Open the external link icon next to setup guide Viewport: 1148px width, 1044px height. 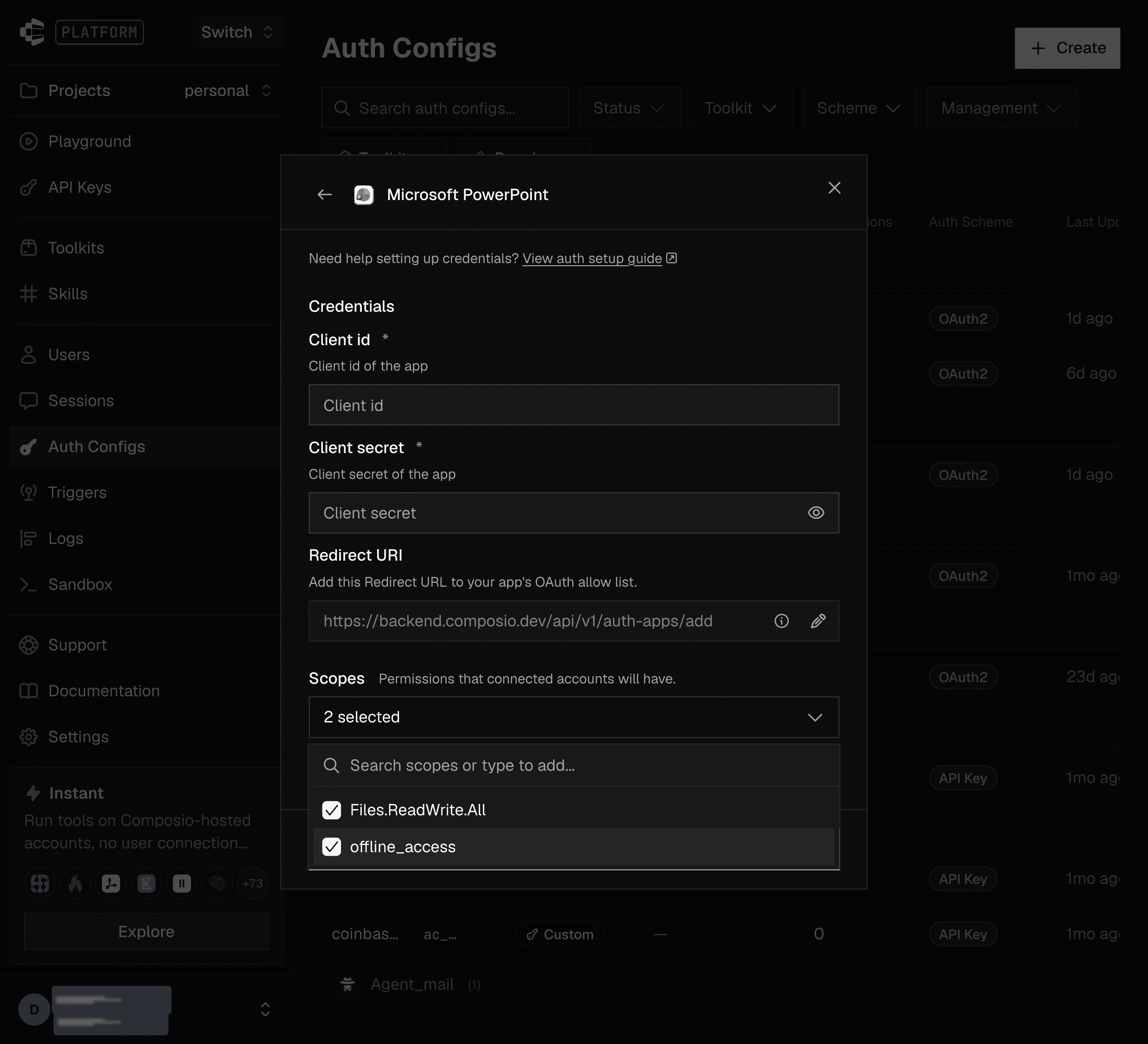pyautogui.click(x=671, y=258)
